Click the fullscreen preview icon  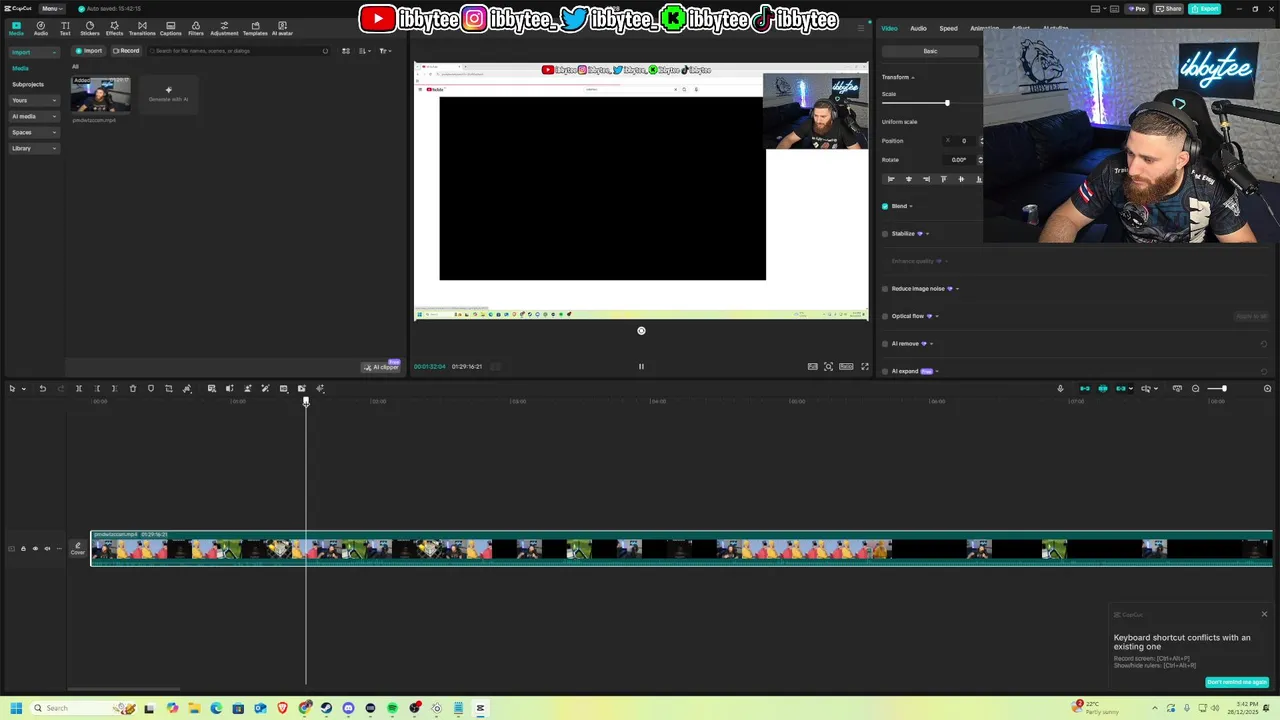(865, 366)
